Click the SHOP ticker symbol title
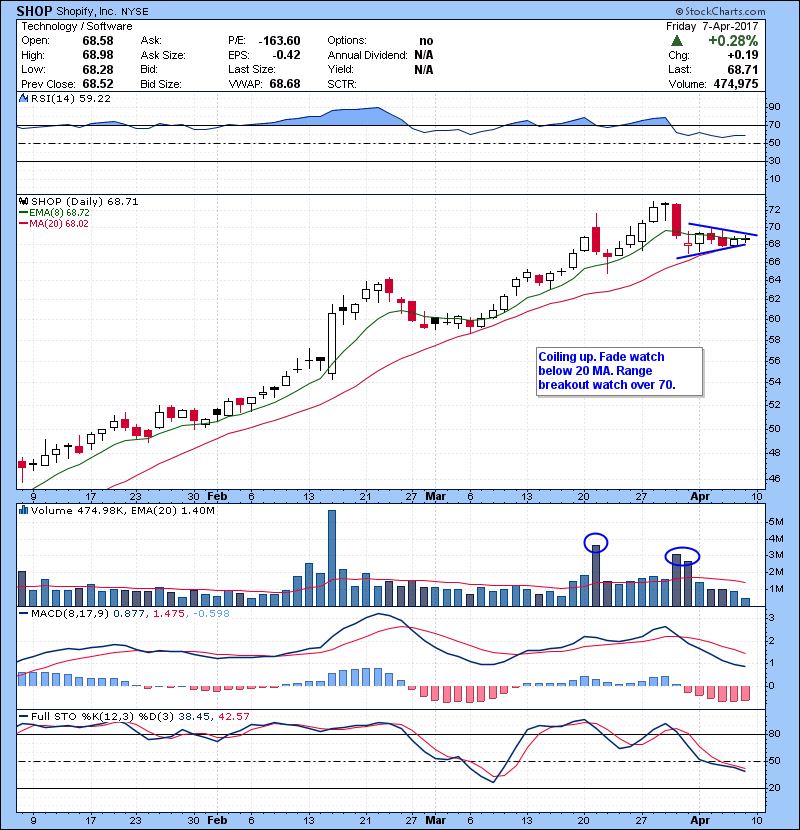The image size is (800, 830). coord(34,11)
